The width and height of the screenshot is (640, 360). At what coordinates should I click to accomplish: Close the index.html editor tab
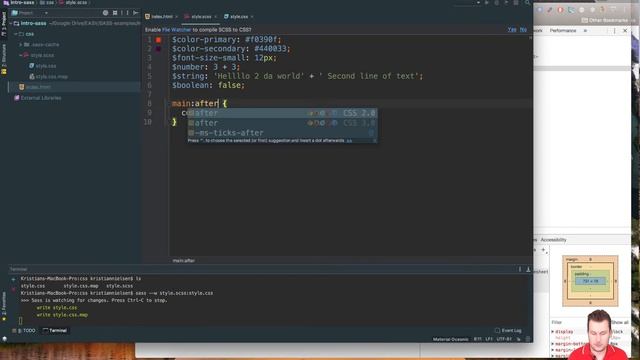[x=176, y=17]
